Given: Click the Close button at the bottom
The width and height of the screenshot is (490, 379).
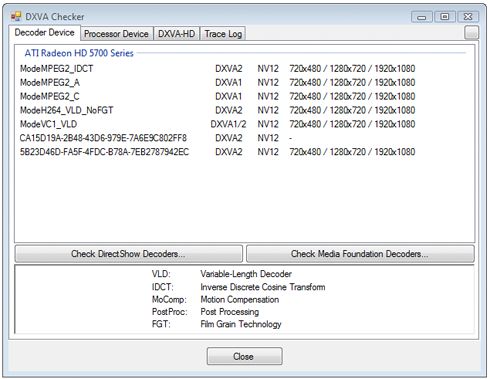Looking at the screenshot, I should point(244,356).
